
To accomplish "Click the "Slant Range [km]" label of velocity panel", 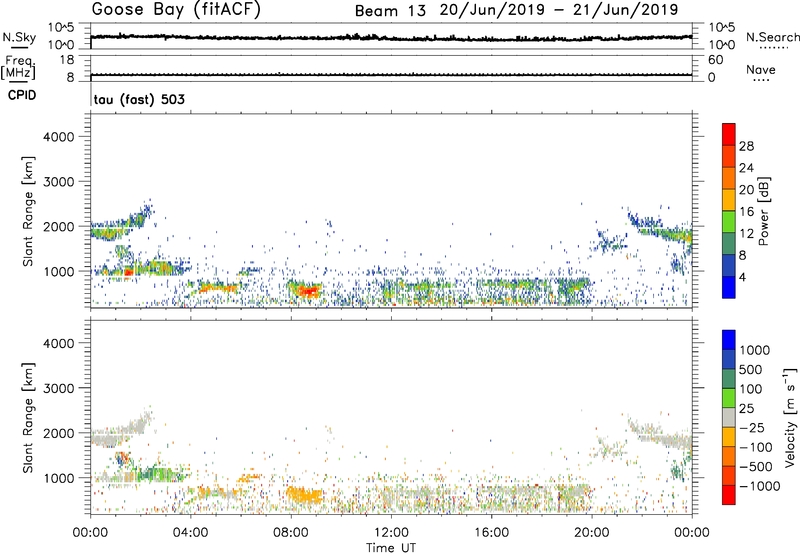I will [28, 418].
